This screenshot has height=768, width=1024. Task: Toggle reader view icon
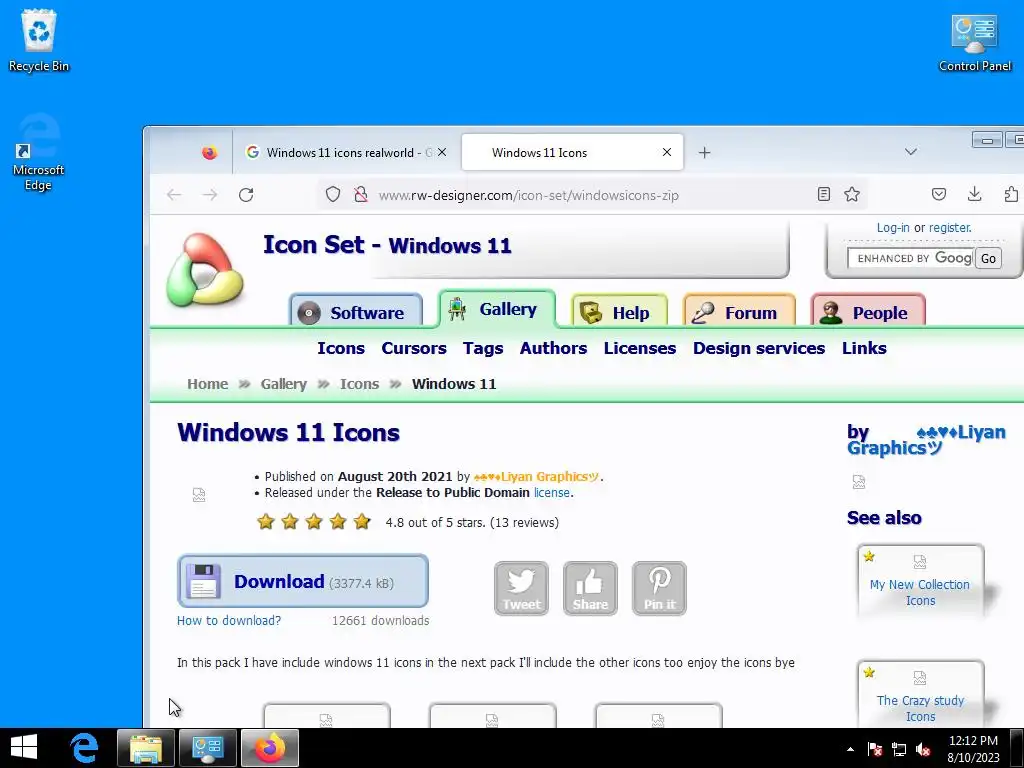point(824,194)
